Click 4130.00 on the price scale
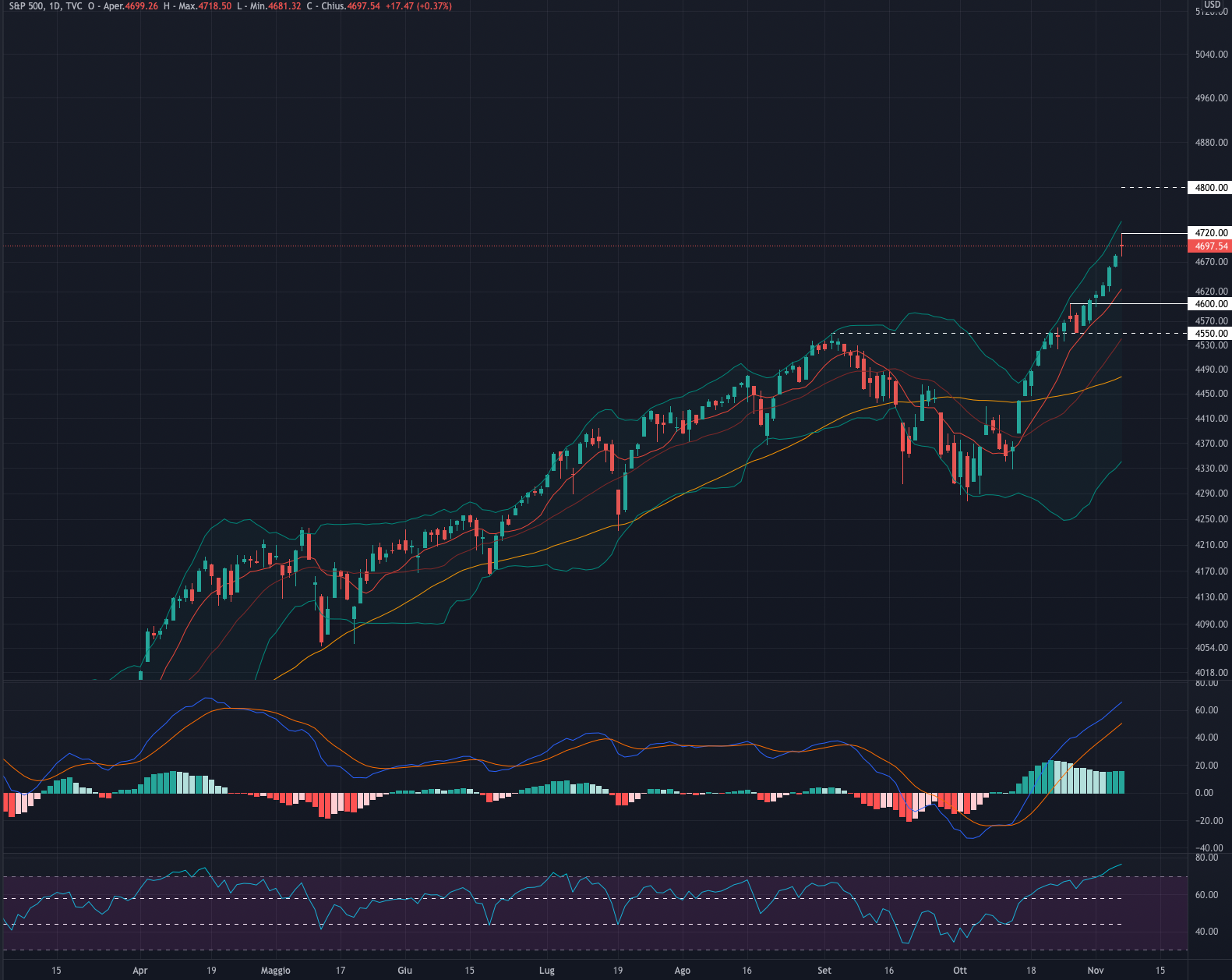Viewport: 1232px width, 980px height. [1212, 597]
